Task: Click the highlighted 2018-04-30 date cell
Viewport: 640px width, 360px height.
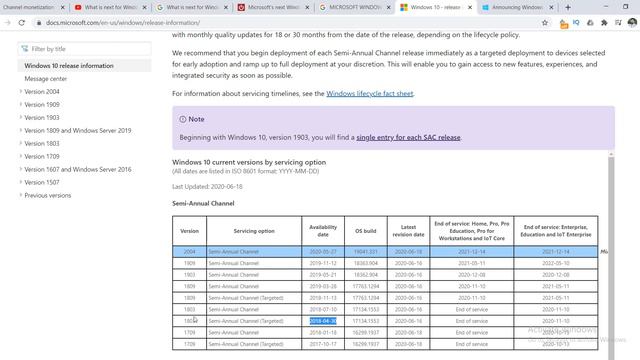Action: tap(323, 321)
